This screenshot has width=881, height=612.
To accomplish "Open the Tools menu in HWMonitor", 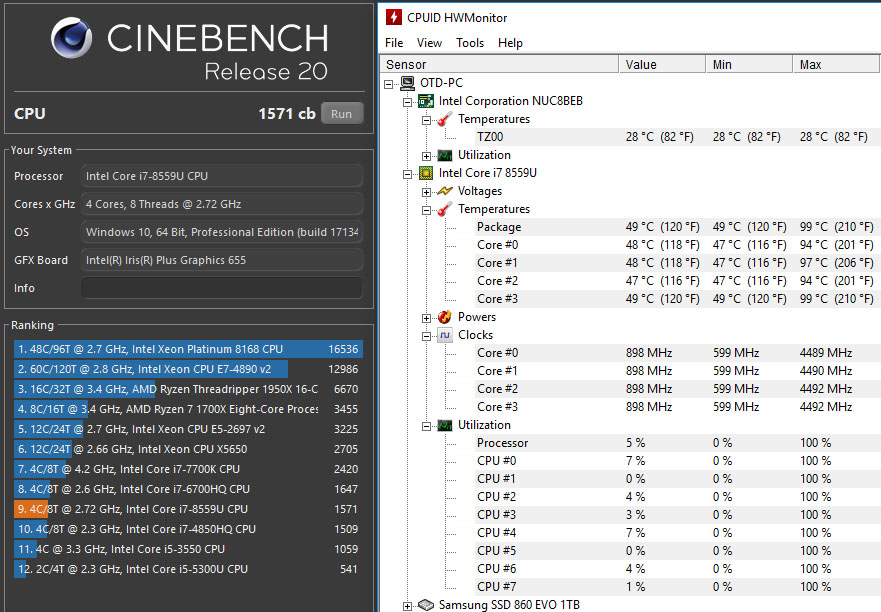I will click(470, 43).
